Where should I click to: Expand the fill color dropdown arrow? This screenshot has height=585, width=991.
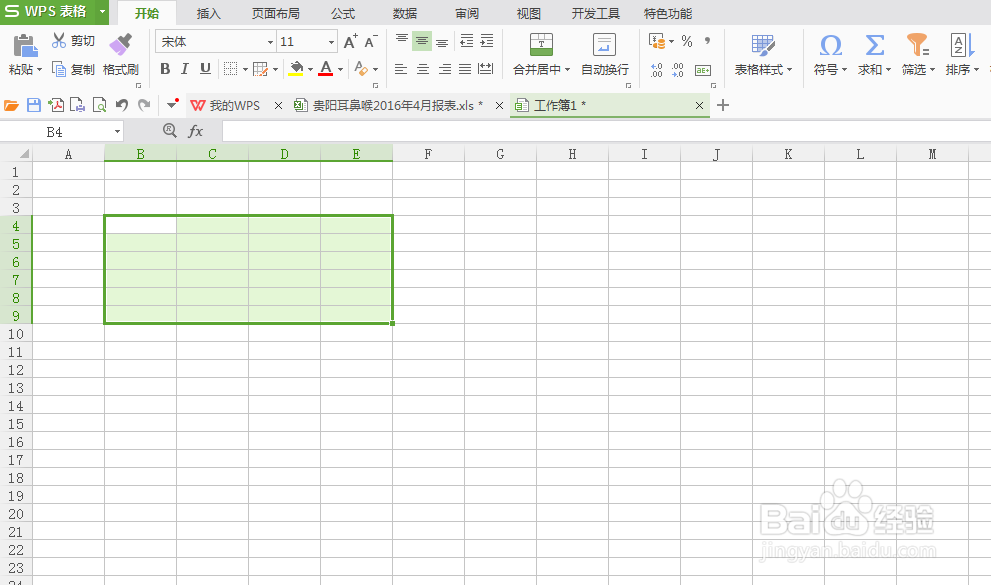coord(310,69)
